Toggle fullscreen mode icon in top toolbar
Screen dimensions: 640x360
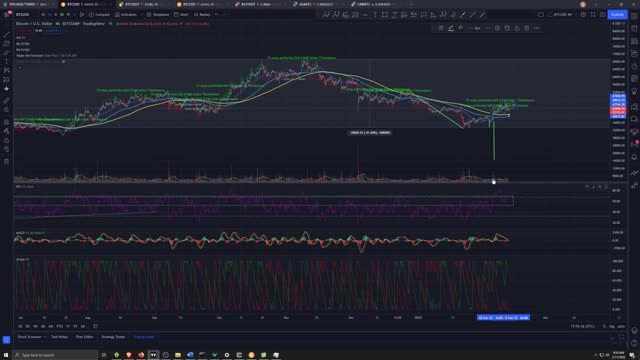click(593, 14)
